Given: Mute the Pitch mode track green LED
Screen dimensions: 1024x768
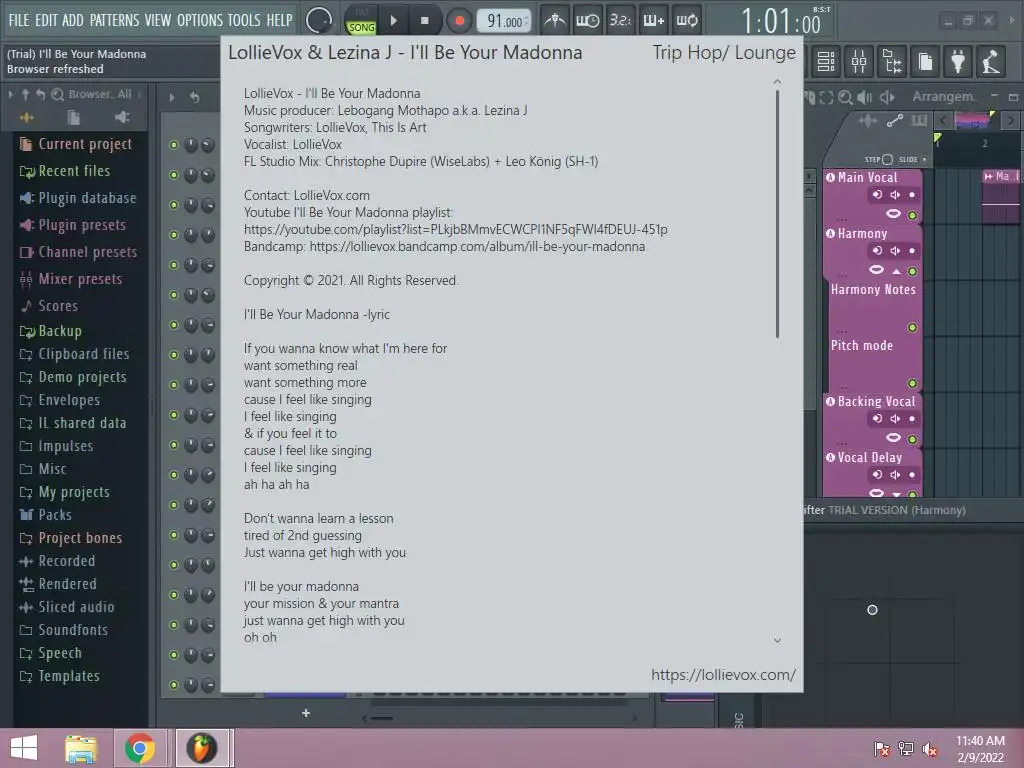Looking at the screenshot, I should (912, 383).
